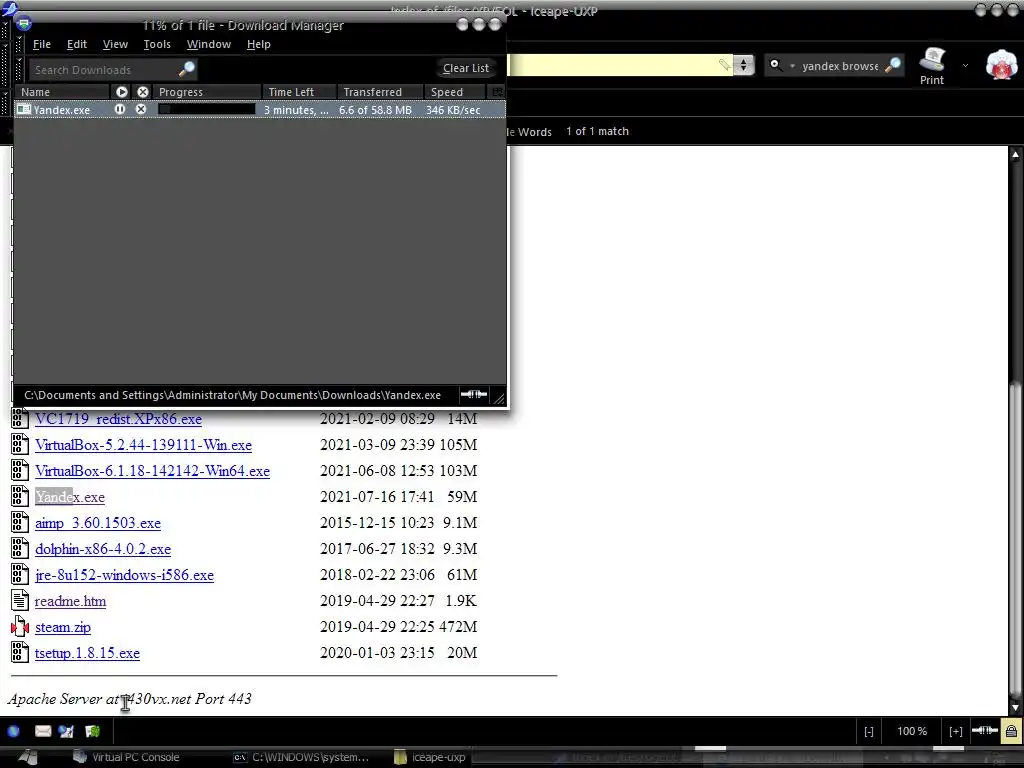This screenshot has height=768, width=1024.
Task: Click the Yandex.exe file icon in the directory listing
Action: 20,496
